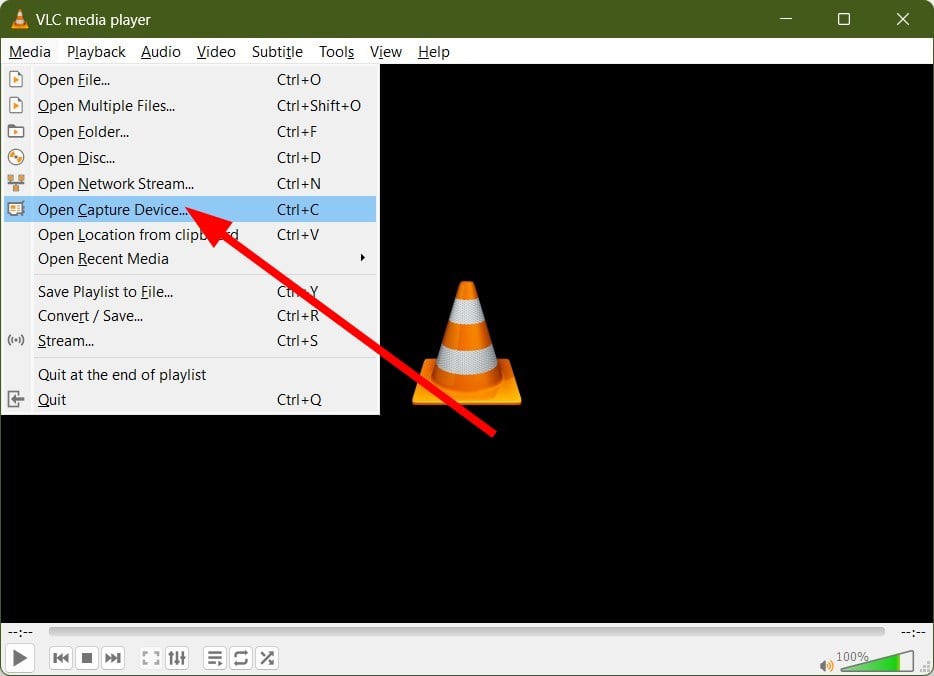The image size is (934, 676).
Task: Click the playback seek bar
Action: [466, 631]
